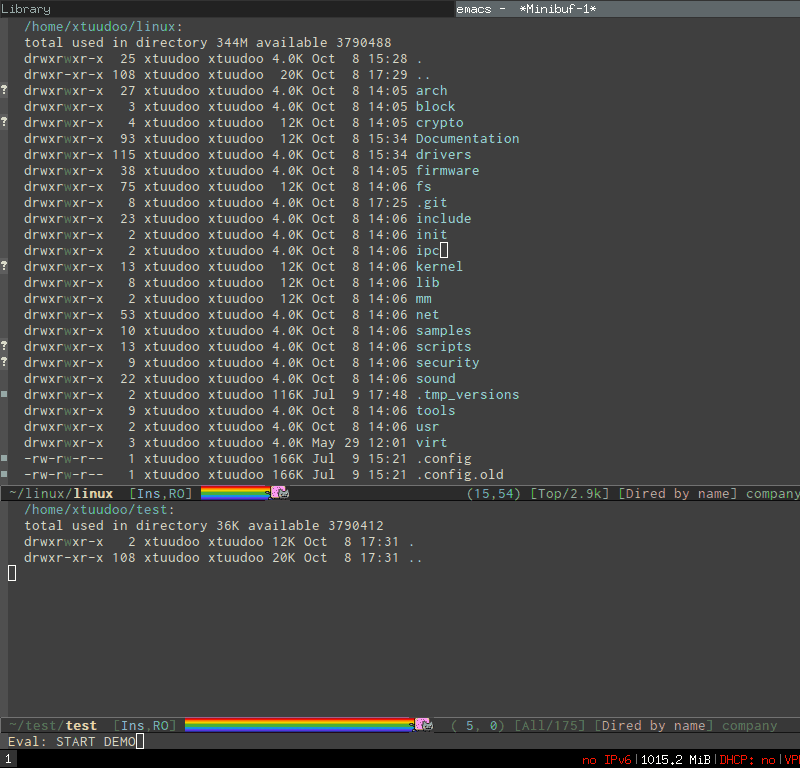
Task: Open the Documentation directory
Action: 467,138
